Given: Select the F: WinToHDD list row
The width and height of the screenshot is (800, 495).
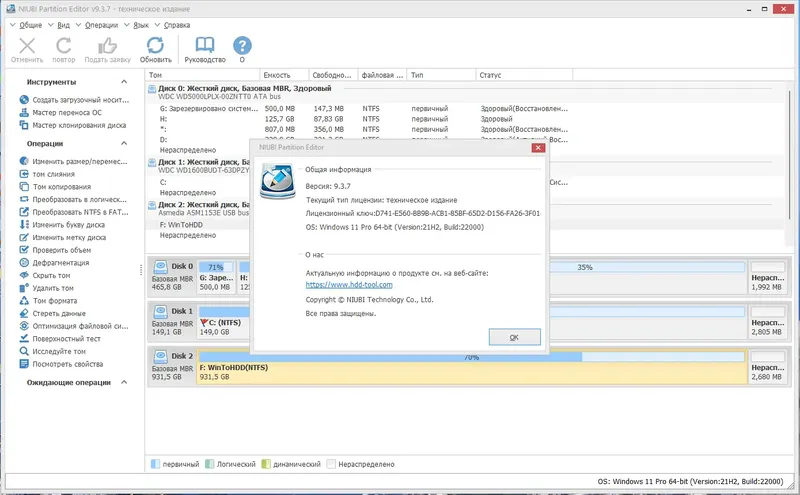Looking at the screenshot, I should [x=198, y=225].
